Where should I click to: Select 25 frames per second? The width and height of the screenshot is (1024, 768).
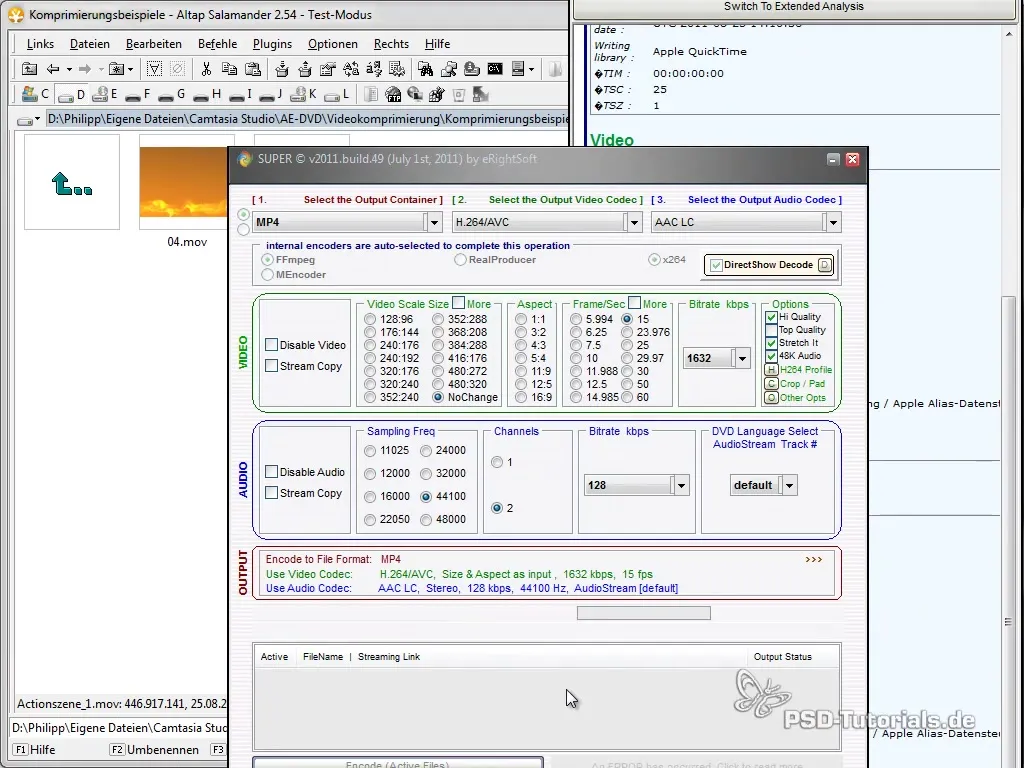point(627,345)
